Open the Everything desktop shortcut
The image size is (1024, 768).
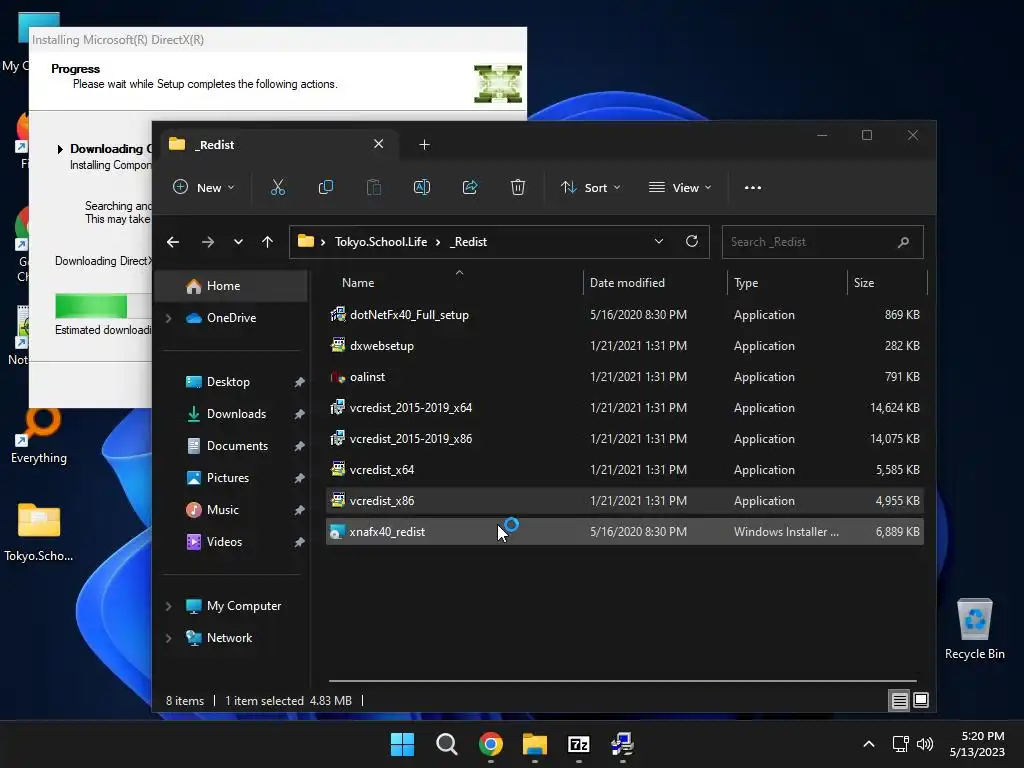[39, 434]
